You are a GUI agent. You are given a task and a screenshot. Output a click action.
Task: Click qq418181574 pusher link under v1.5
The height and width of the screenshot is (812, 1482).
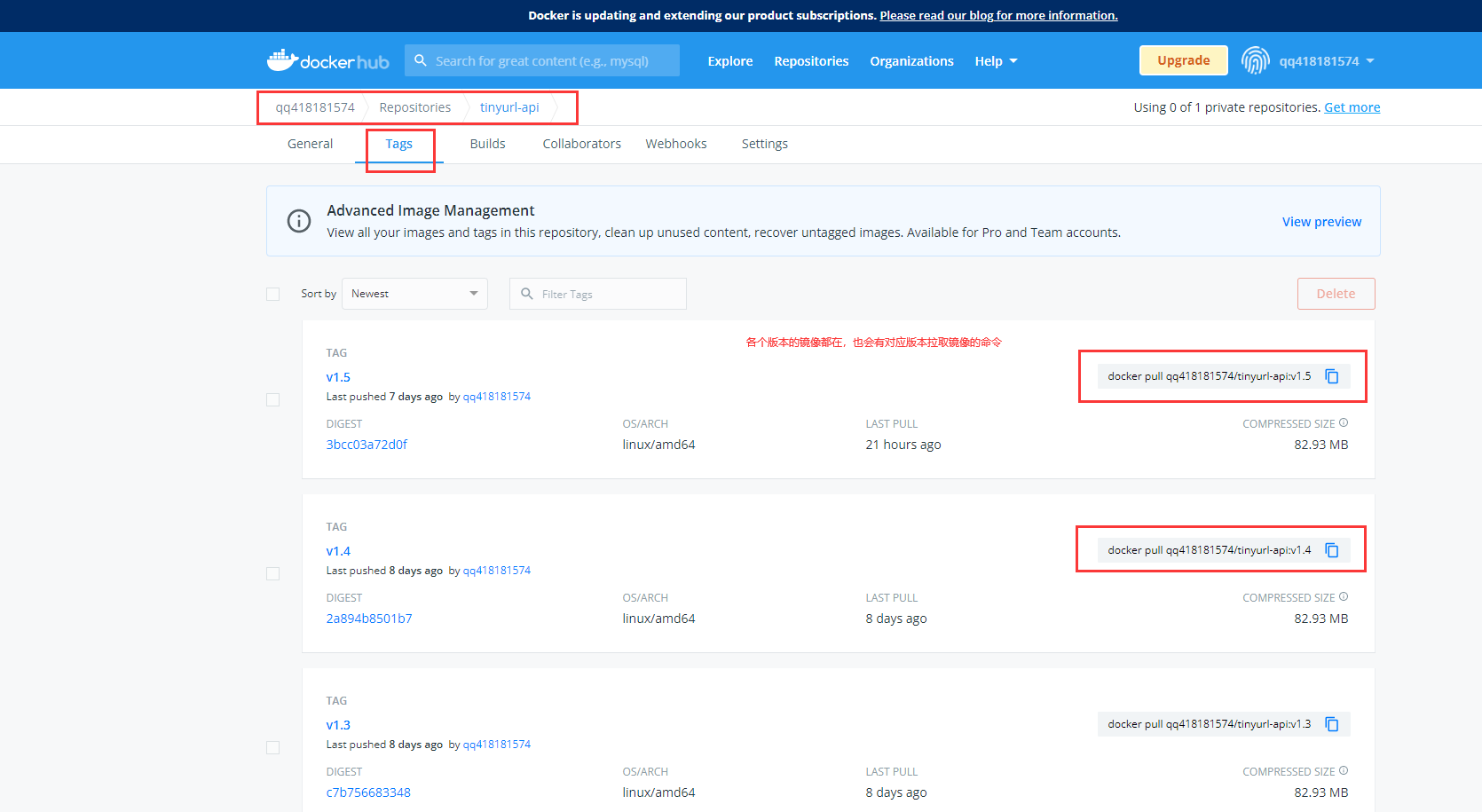(497, 397)
